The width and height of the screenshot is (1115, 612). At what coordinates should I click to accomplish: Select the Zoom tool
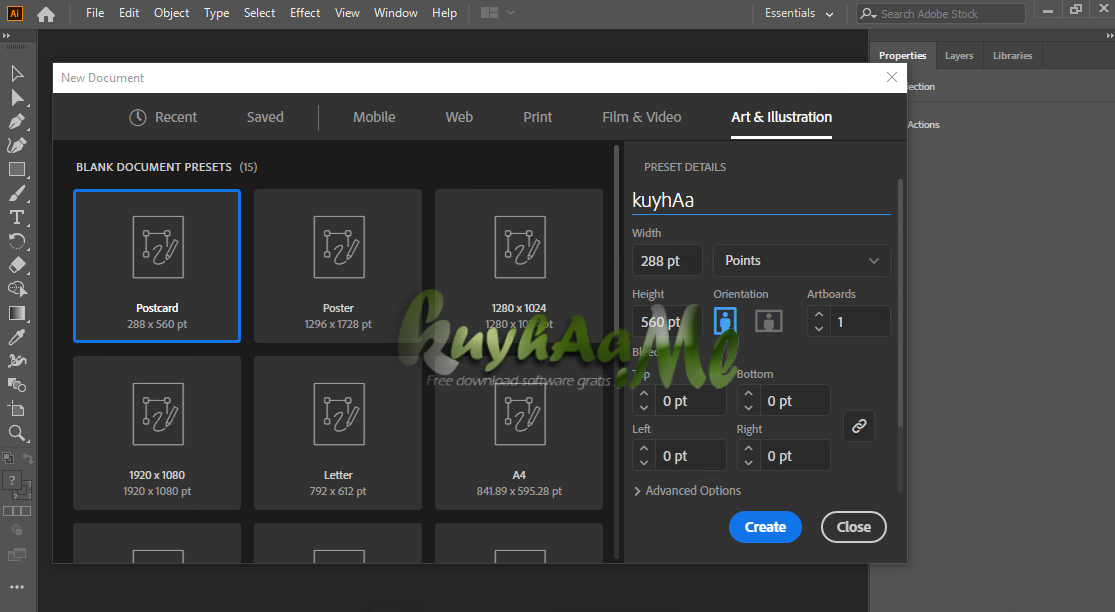(17, 433)
